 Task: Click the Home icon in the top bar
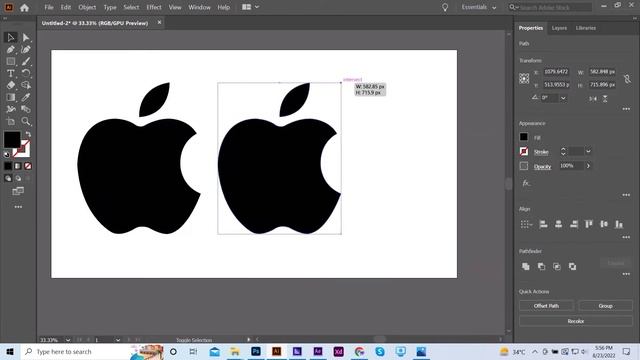[24, 7]
